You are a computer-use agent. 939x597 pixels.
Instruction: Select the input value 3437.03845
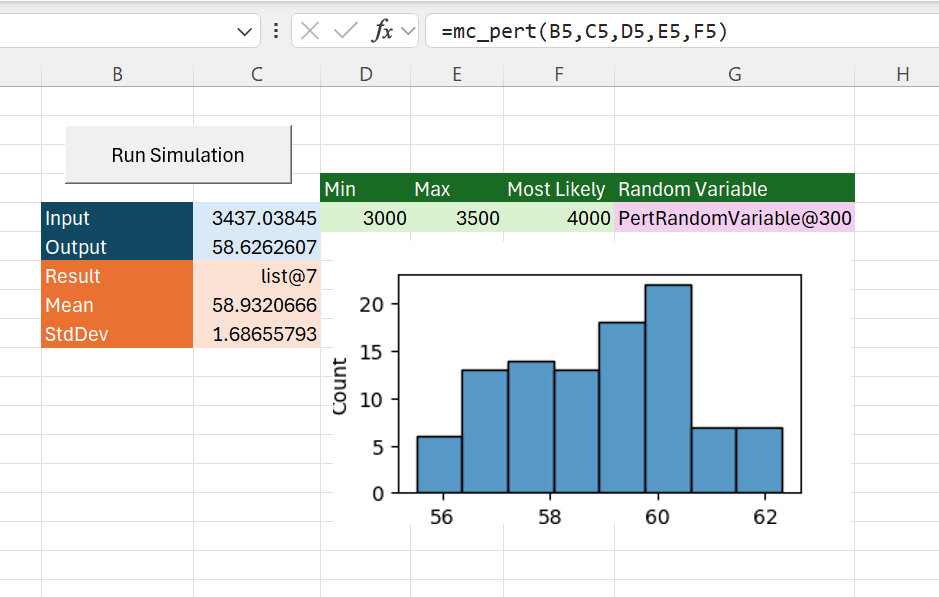[x=257, y=217]
